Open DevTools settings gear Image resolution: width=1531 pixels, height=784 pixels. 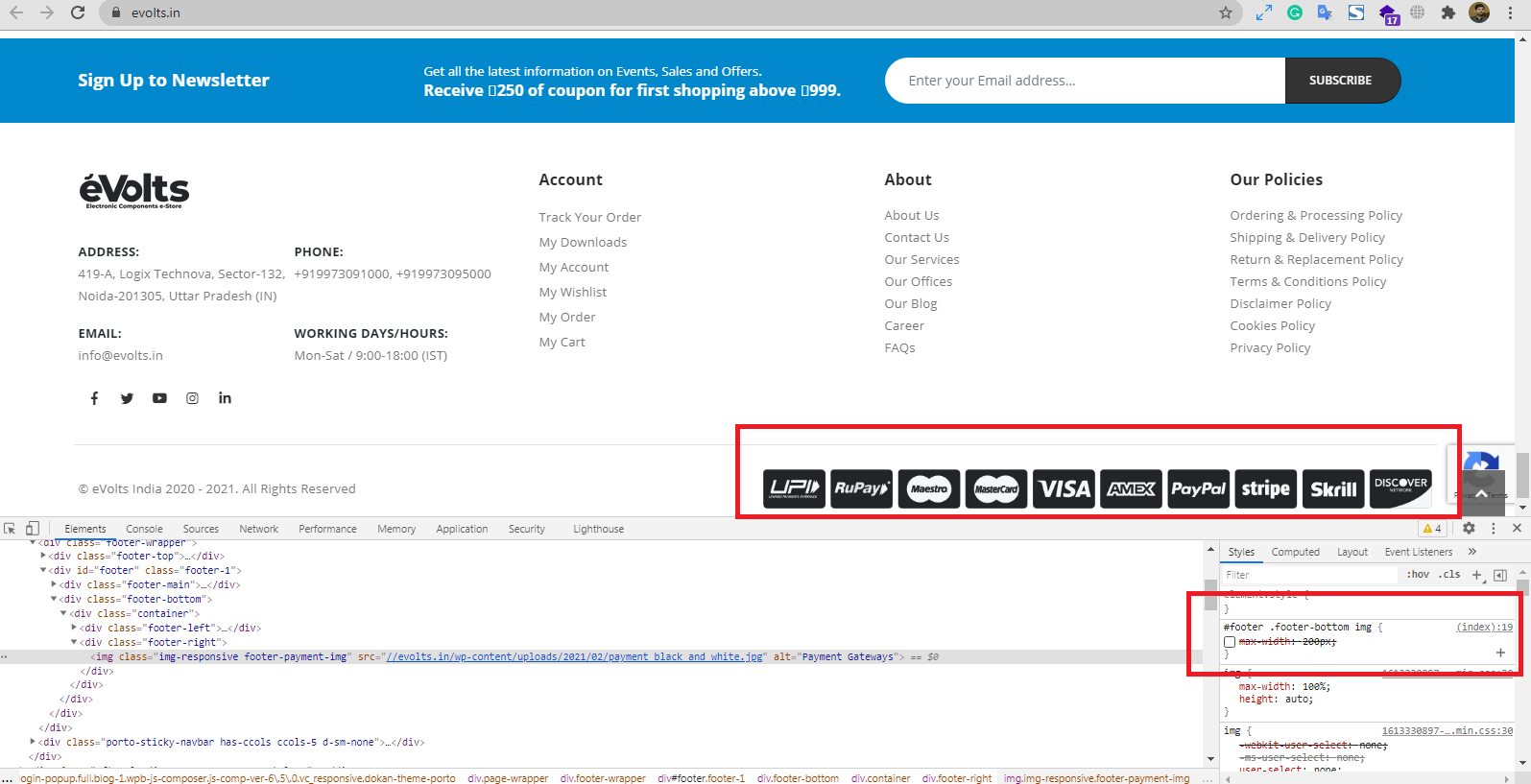click(1469, 528)
